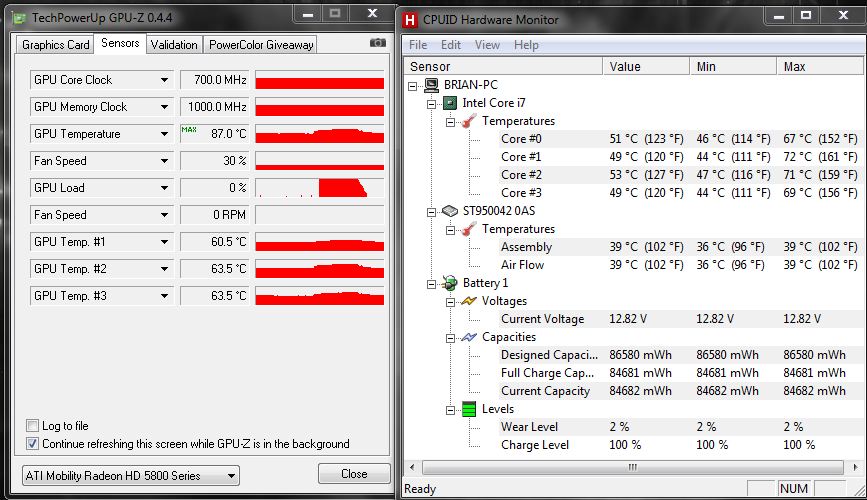Open the GPU Temp. #1 dropdown arrow
This screenshot has height=500, width=867.
pyautogui.click(x=164, y=242)
